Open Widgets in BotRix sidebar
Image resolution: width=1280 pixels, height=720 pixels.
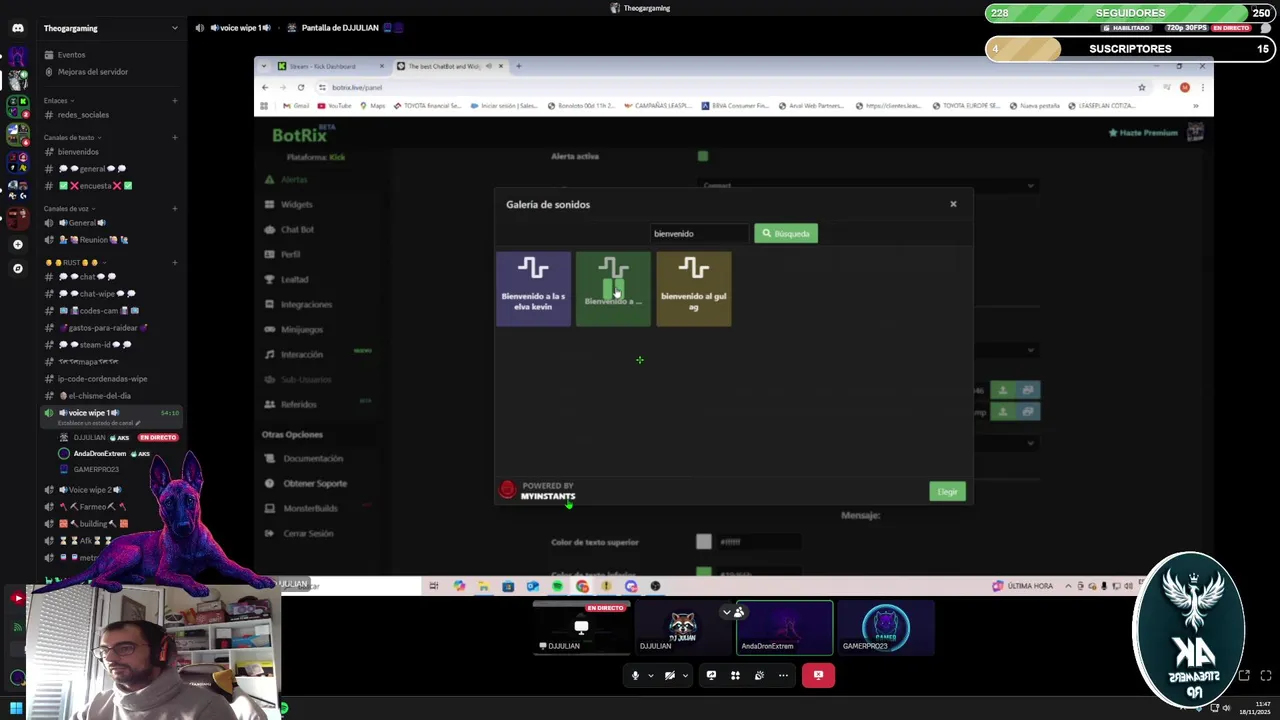click(296, 205)
